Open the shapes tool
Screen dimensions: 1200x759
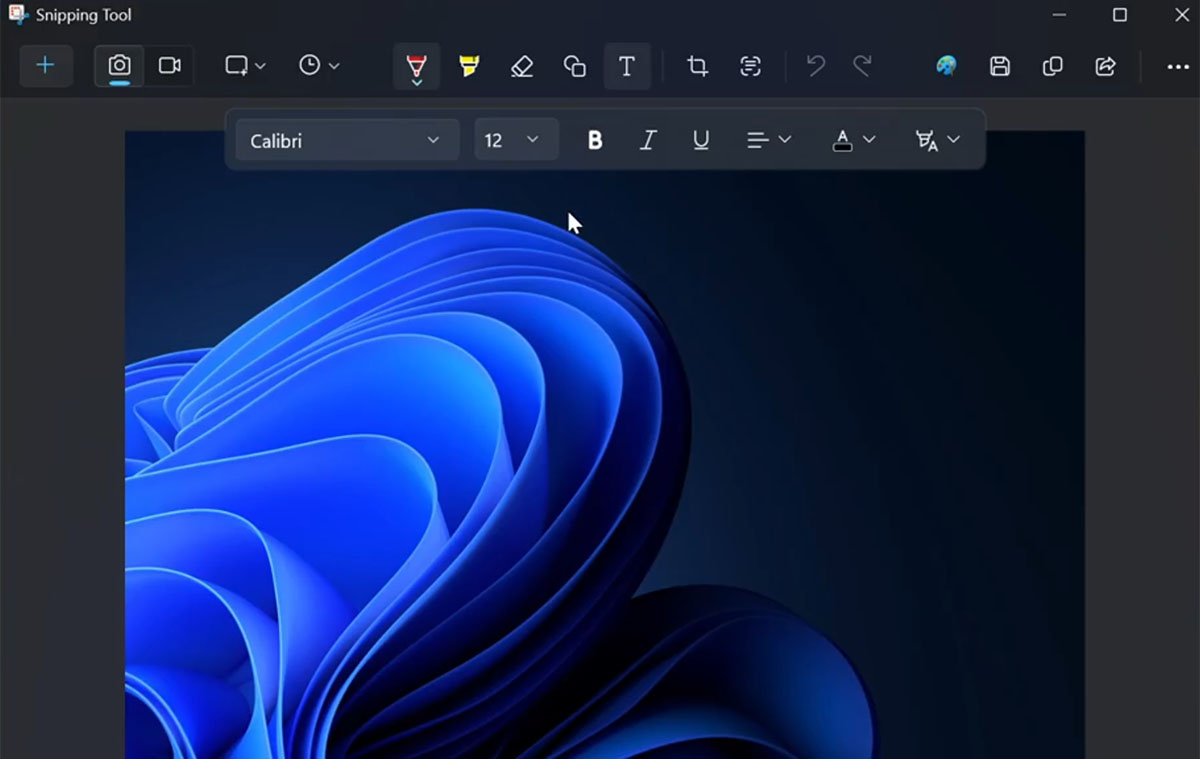click(x=574, y=65)
